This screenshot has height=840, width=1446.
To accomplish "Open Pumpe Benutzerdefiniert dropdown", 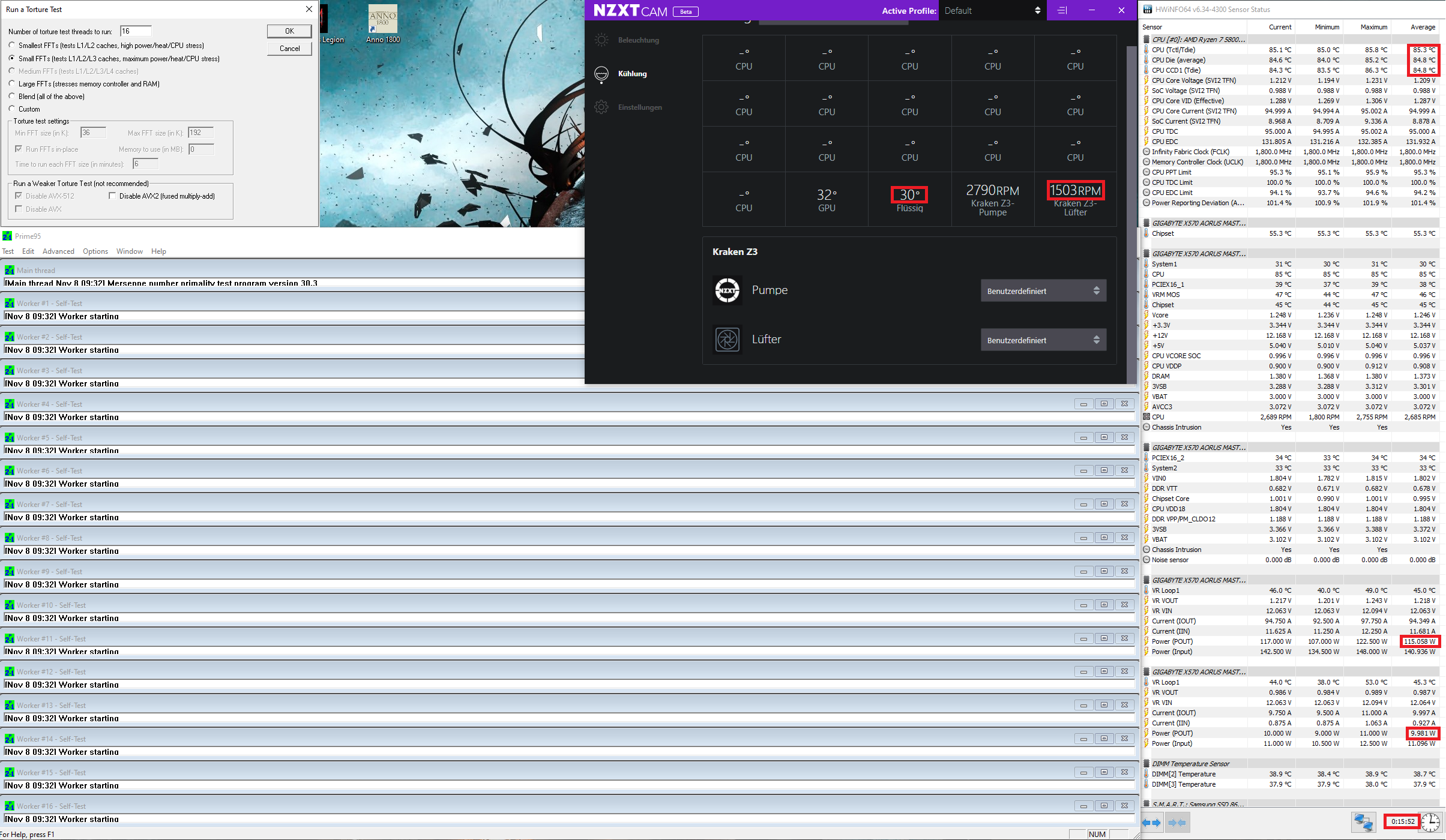I will click(1043, 291).
